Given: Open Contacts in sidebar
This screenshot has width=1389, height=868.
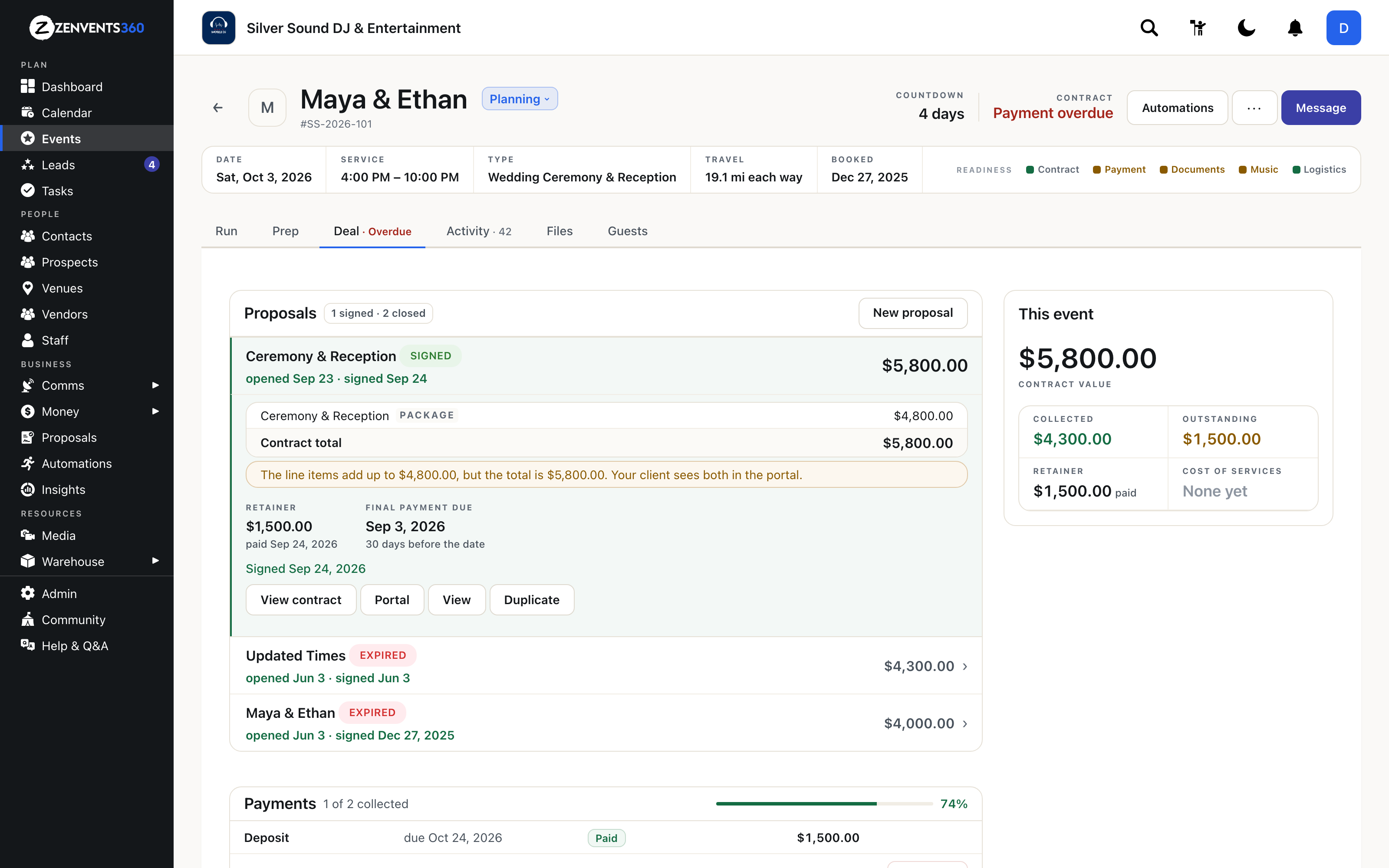Looking at the screenshot, I should point(87,236).
